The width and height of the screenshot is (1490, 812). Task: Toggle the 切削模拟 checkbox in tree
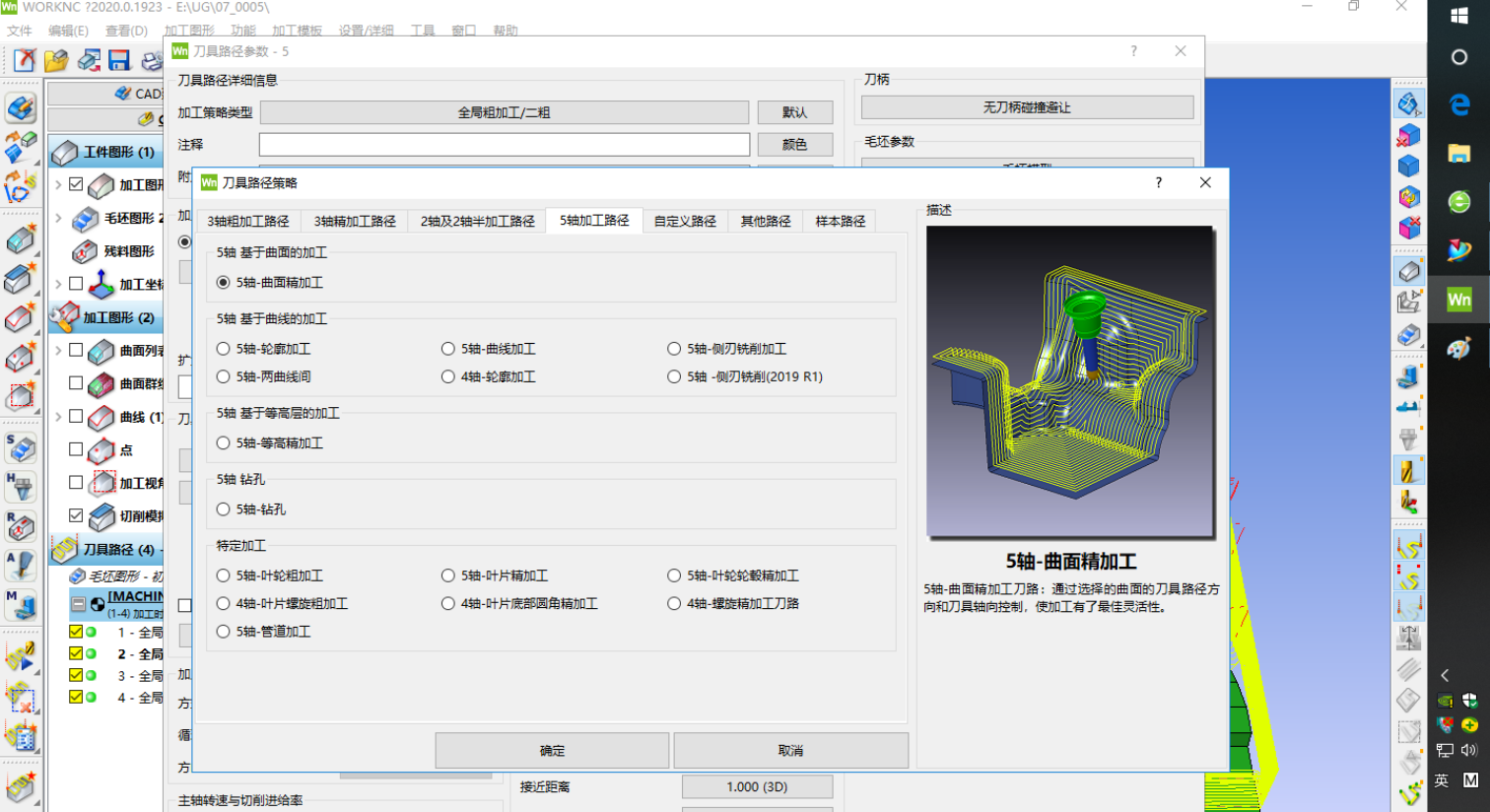click(76, 515)
